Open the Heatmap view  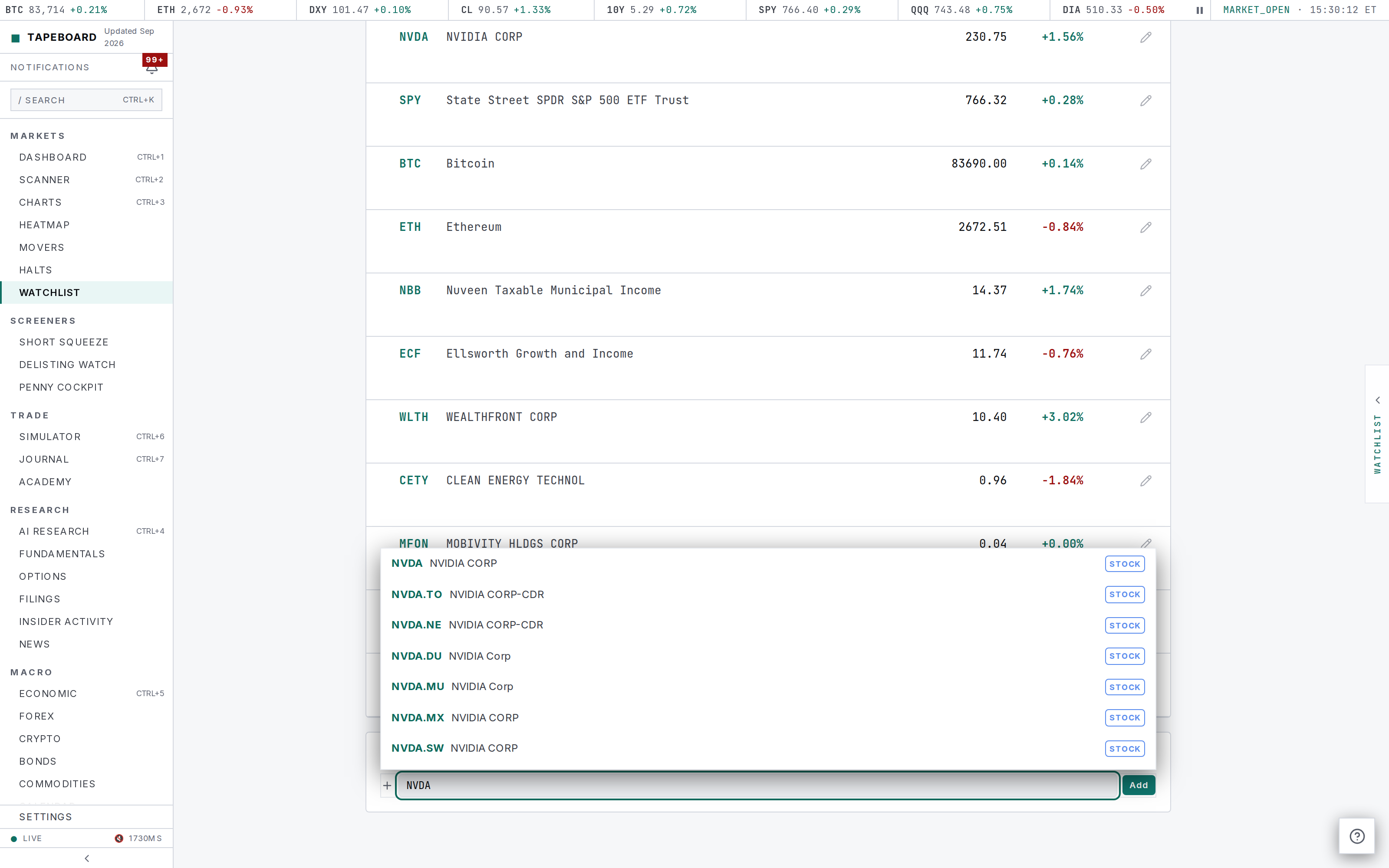(x=87, y=225)
